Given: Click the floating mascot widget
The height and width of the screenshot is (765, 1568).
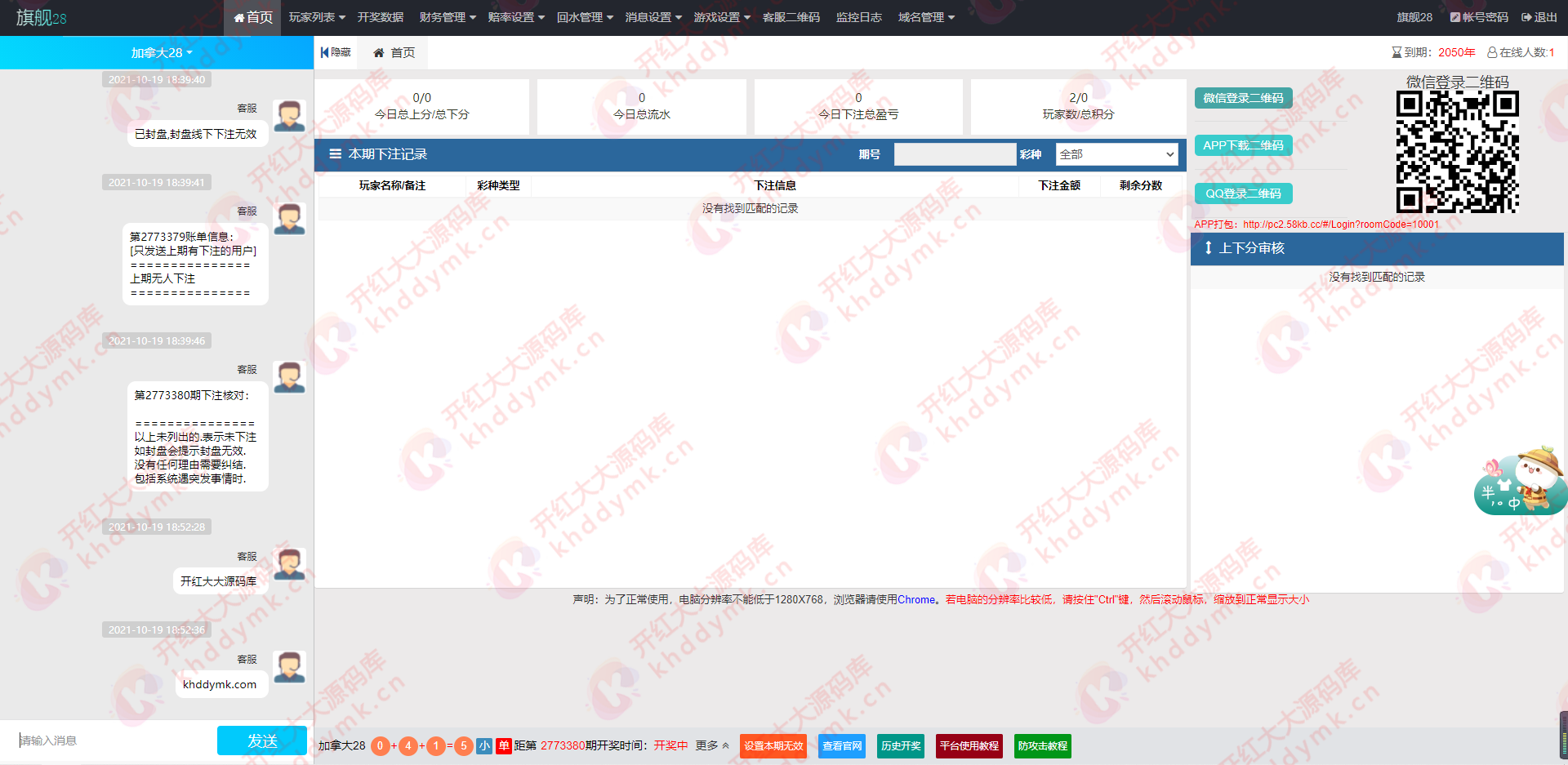Looking at the screenshot, I should [x=1521, y=481].
